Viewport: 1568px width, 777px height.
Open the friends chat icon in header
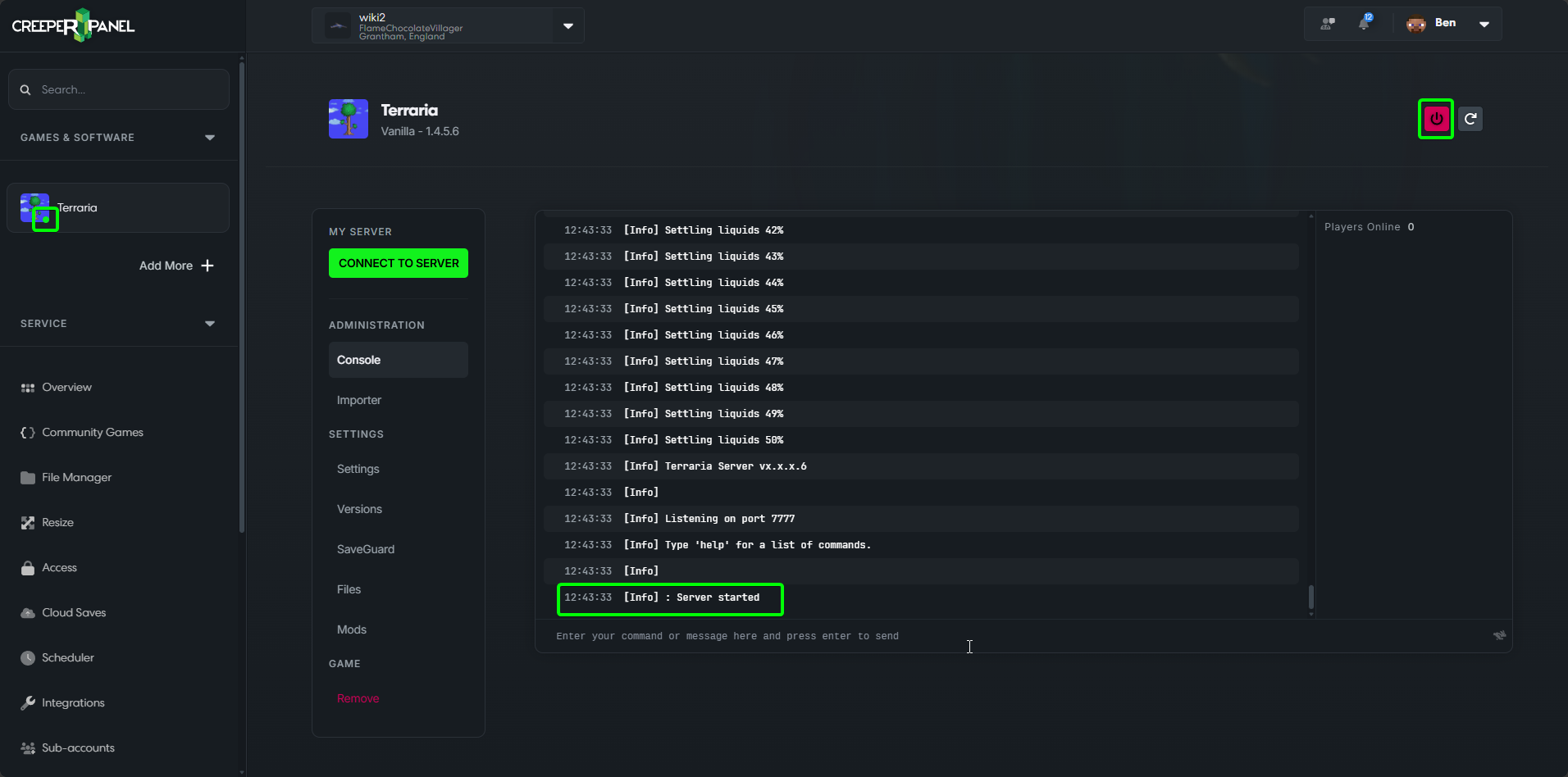[x=1328, y=24]
